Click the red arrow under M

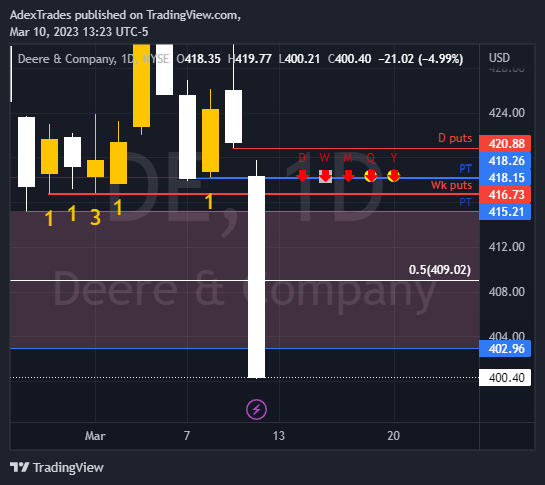click(x=348, y=176)
